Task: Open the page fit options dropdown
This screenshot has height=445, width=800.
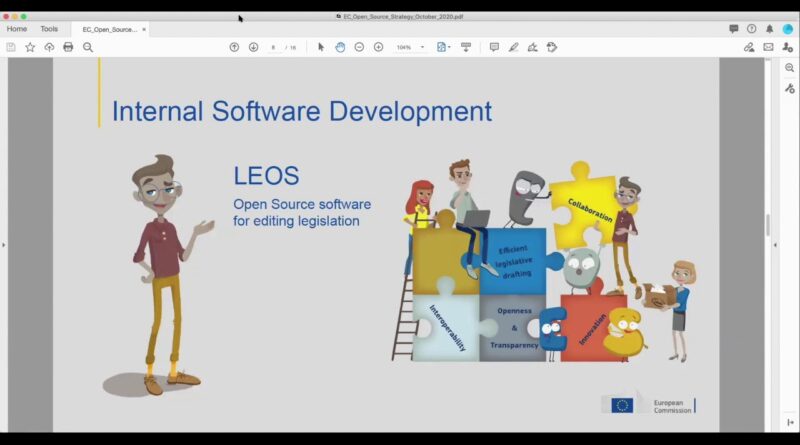Action: click(x=443, y=47)
